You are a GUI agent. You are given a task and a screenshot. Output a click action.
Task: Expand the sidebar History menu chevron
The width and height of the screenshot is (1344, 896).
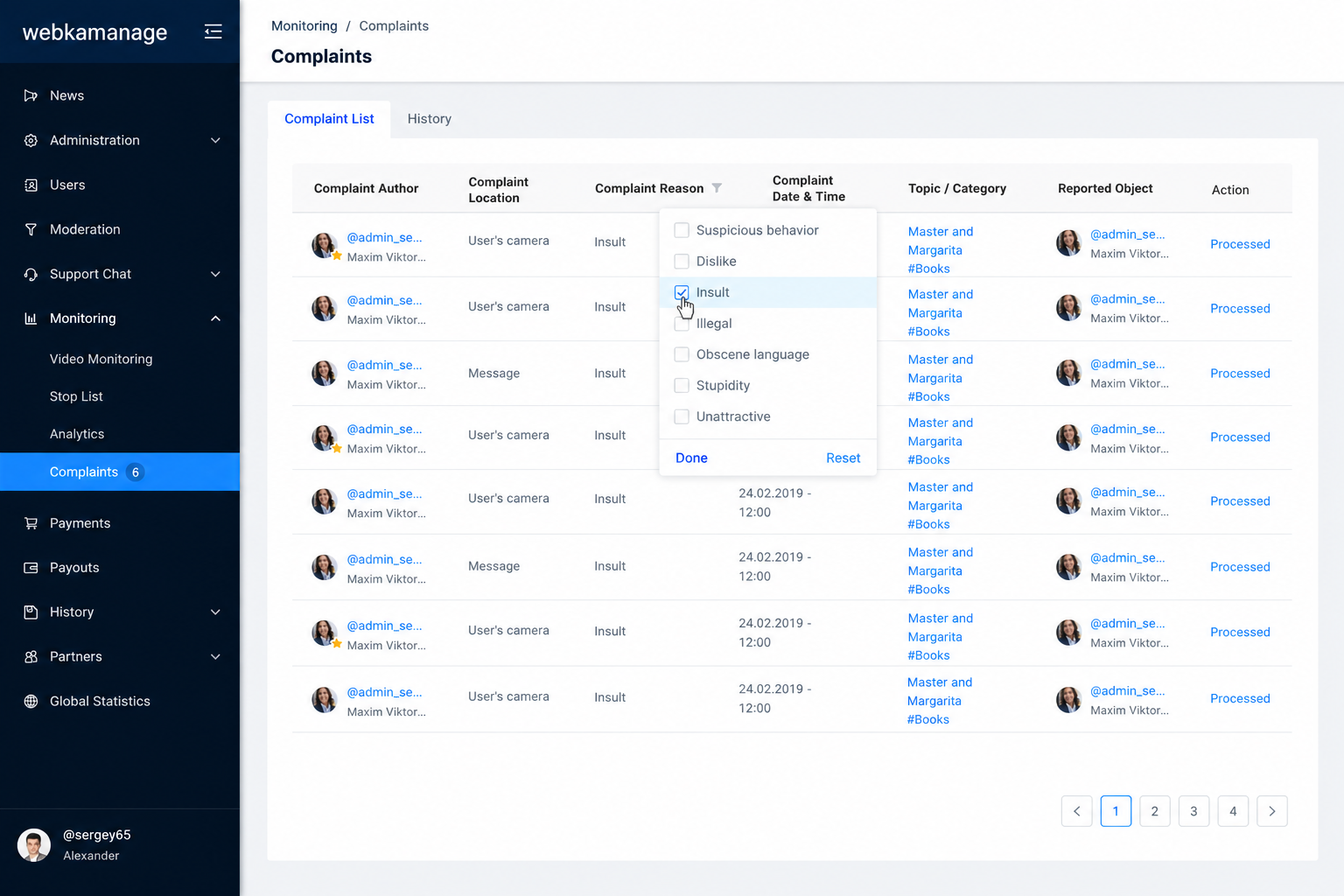pos(215,612)
